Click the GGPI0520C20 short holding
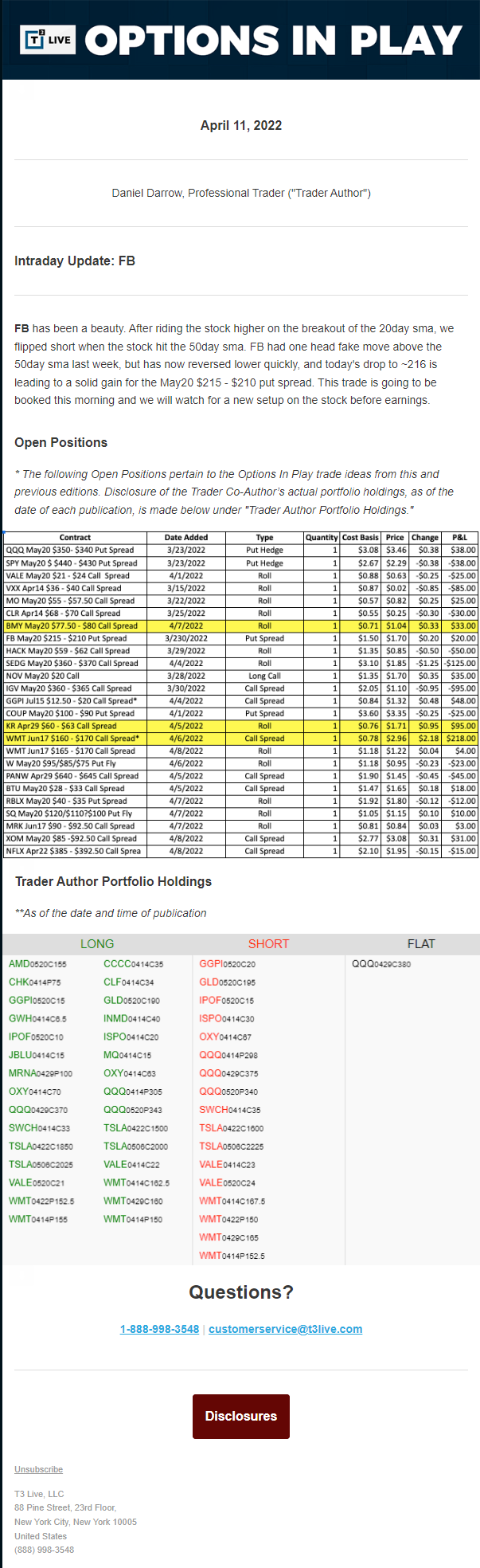The width and height of the screenshot is (480, 1568). coord(227,964)
